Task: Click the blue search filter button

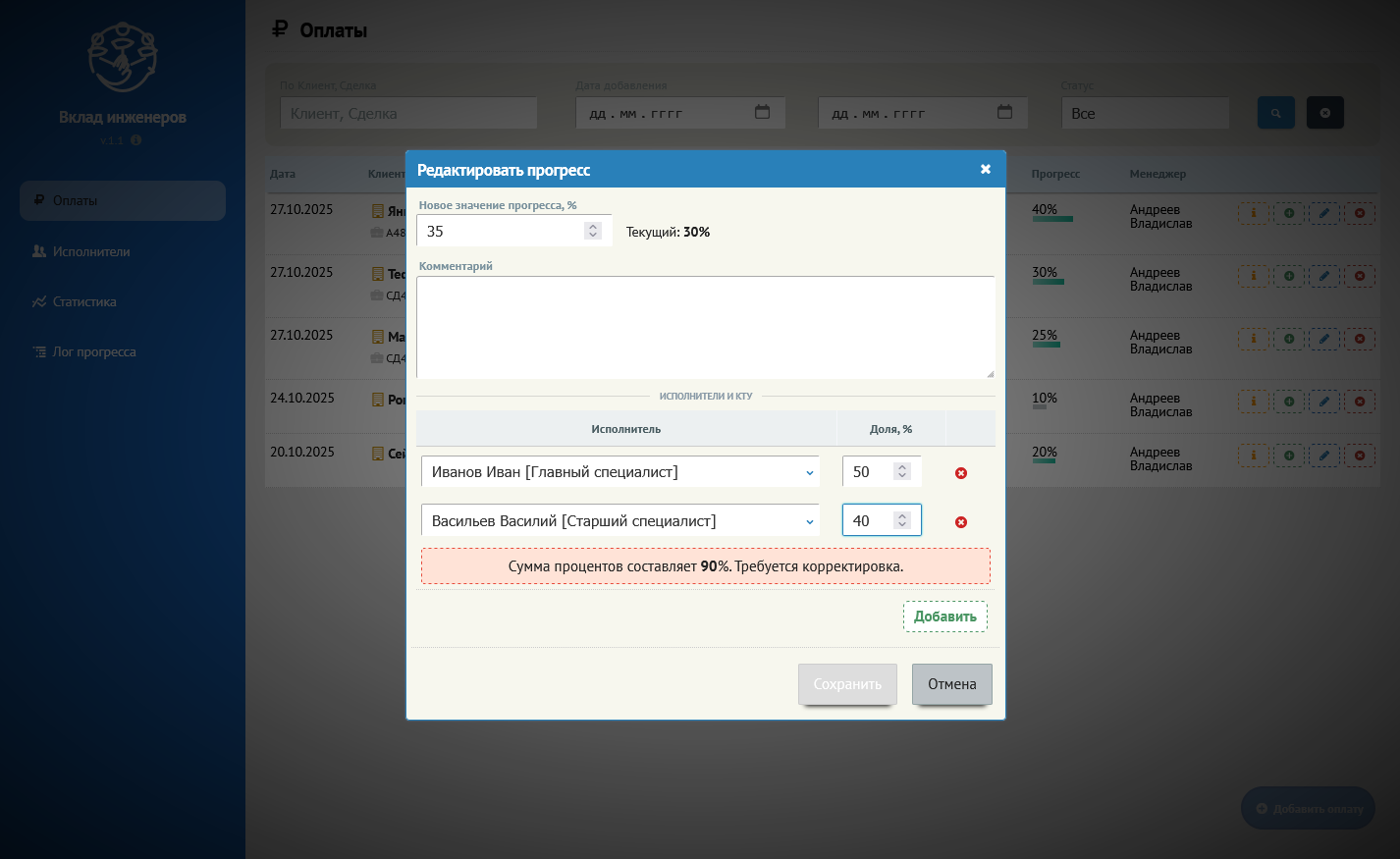Action: tap(1275, 113)
